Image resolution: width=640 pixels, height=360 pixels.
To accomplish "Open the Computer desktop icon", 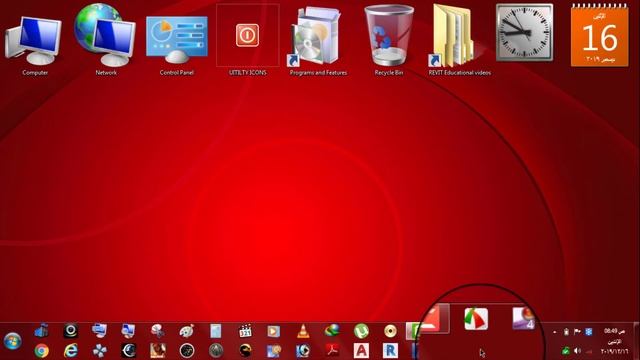I will 33,41.
